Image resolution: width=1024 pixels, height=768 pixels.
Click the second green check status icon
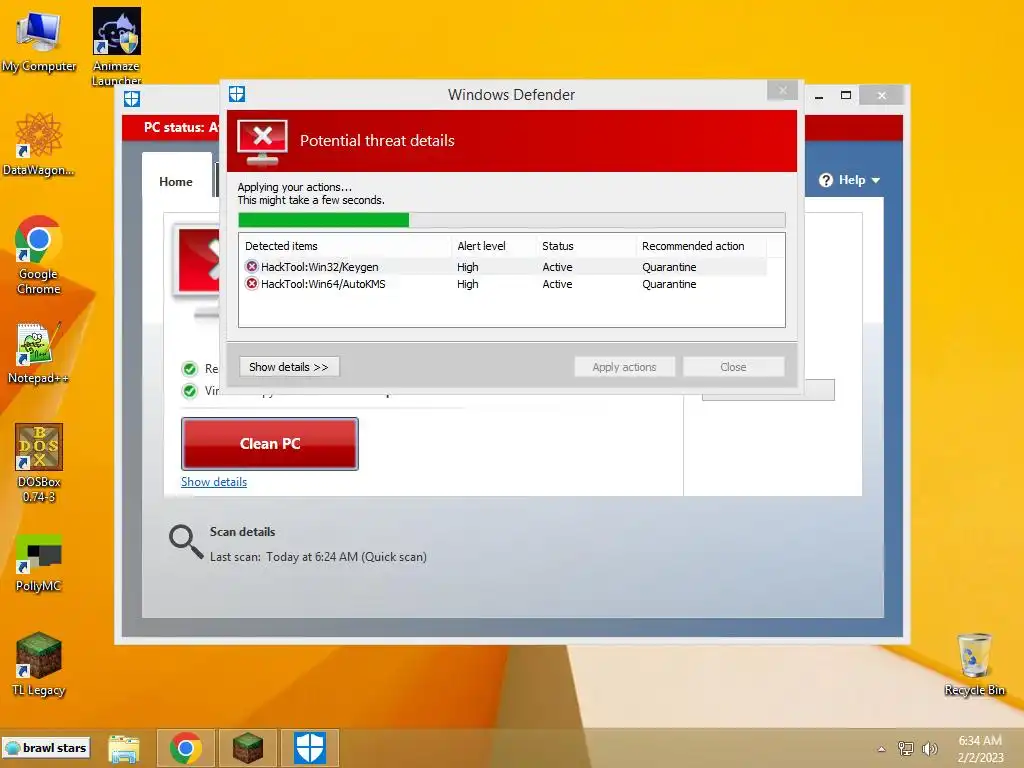190,391
